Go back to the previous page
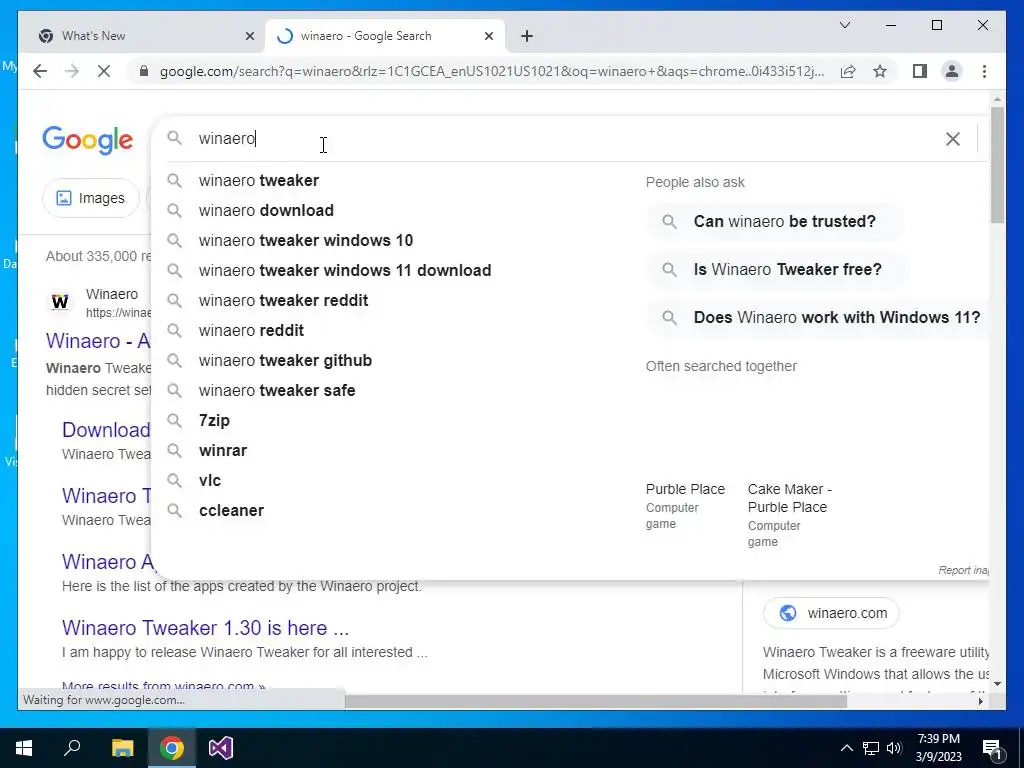 [40, 71]
